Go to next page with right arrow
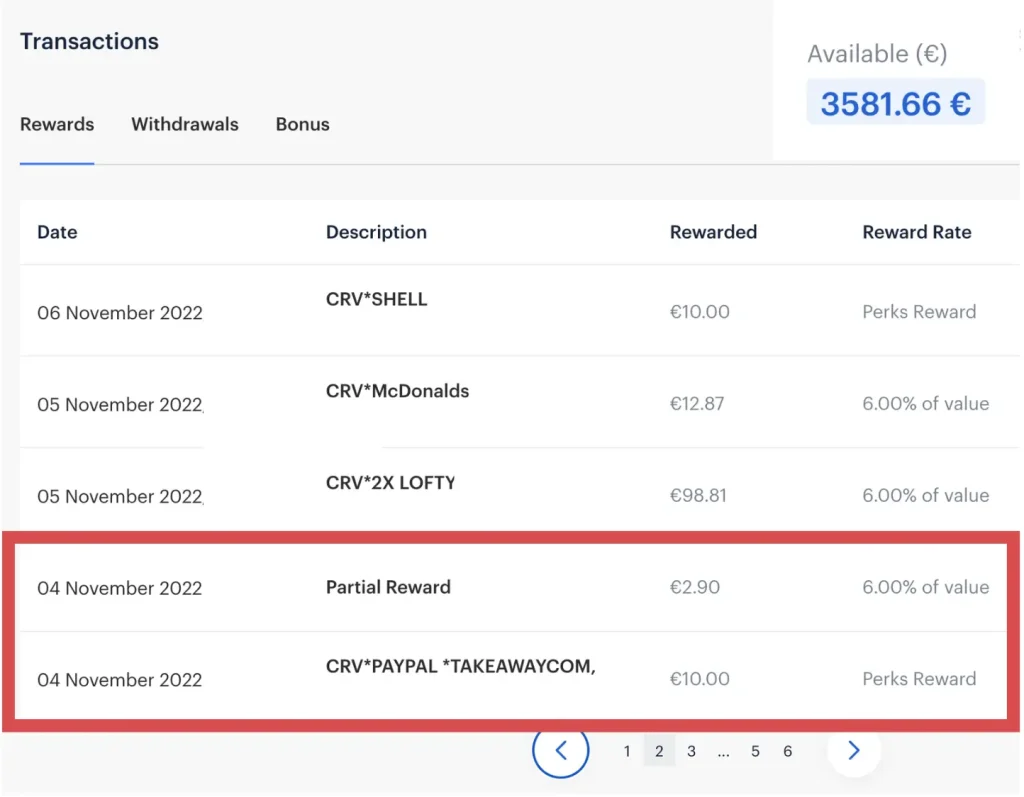The width and height of the screenshot is (1024, 797). coord(853,750)
